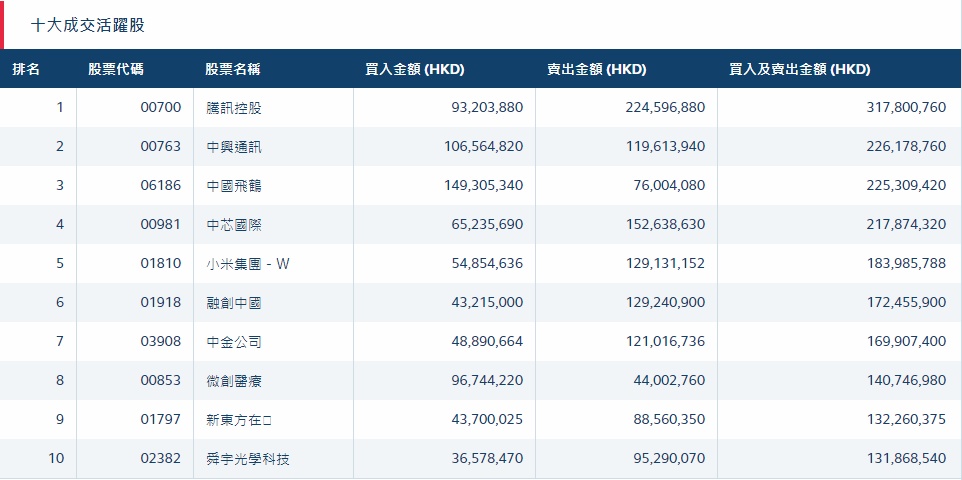The width and height of the screenshot is (962, 480).
Task: Click the total turnover value 317,800,760
Action: (906, 108)
